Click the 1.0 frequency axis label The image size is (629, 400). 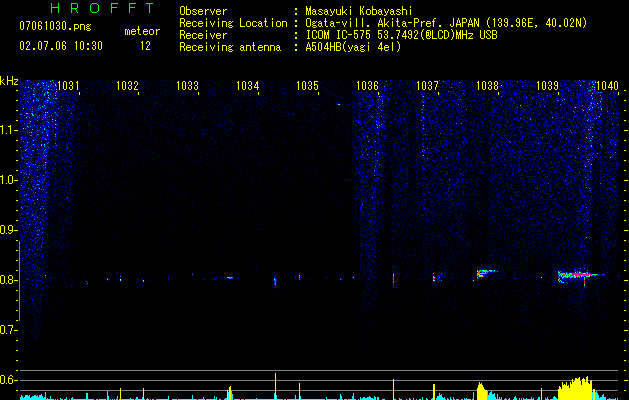[8, 180]
